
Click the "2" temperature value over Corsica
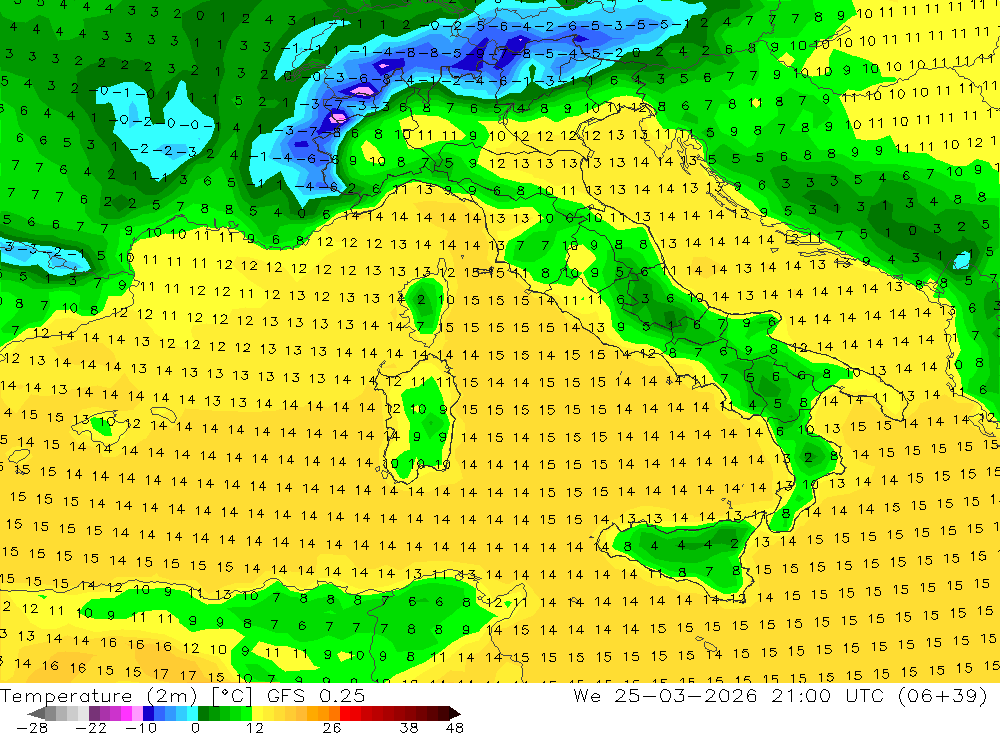[x=421, y=299]
